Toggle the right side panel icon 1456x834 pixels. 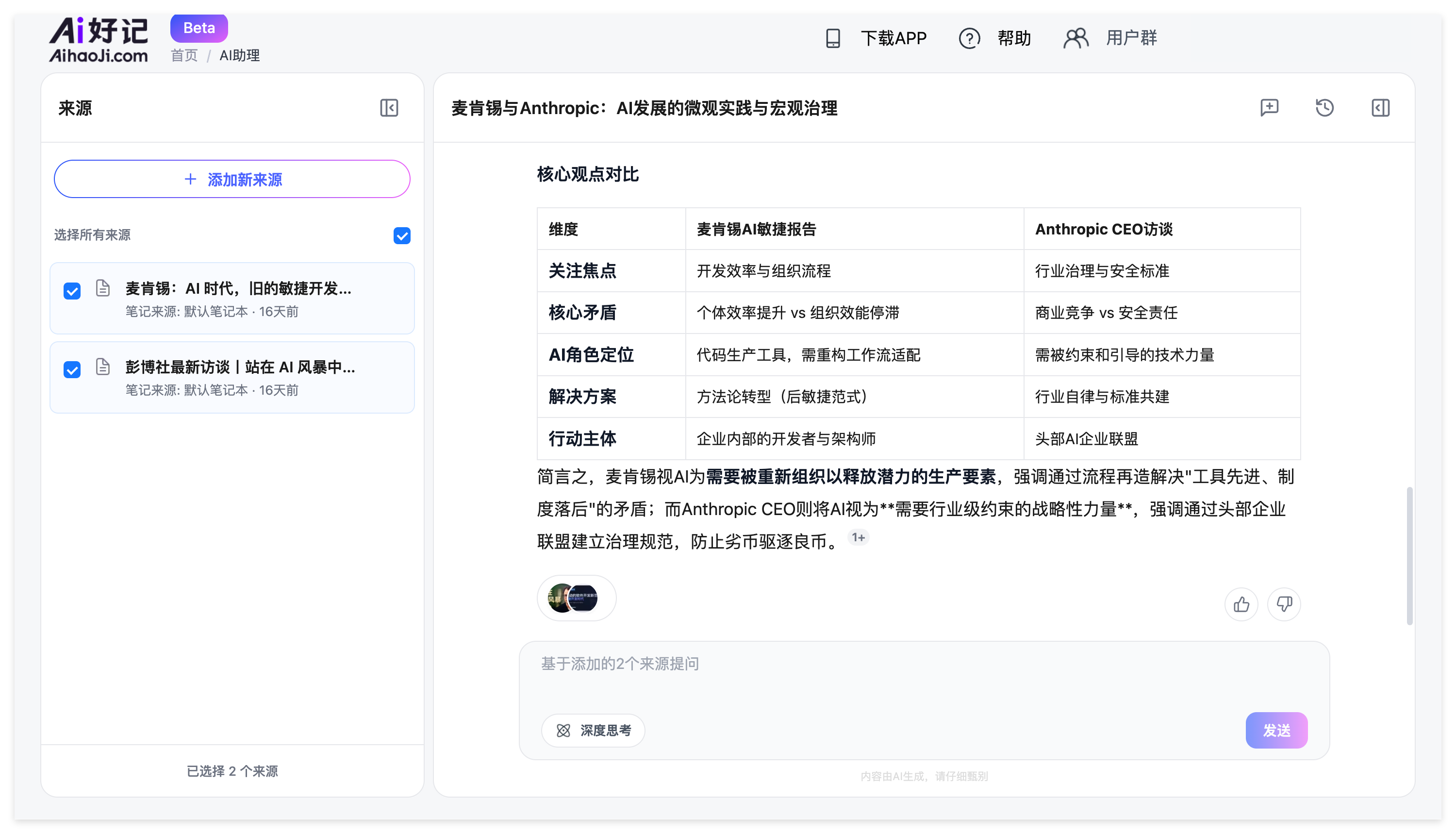(x=1380, y=108)
